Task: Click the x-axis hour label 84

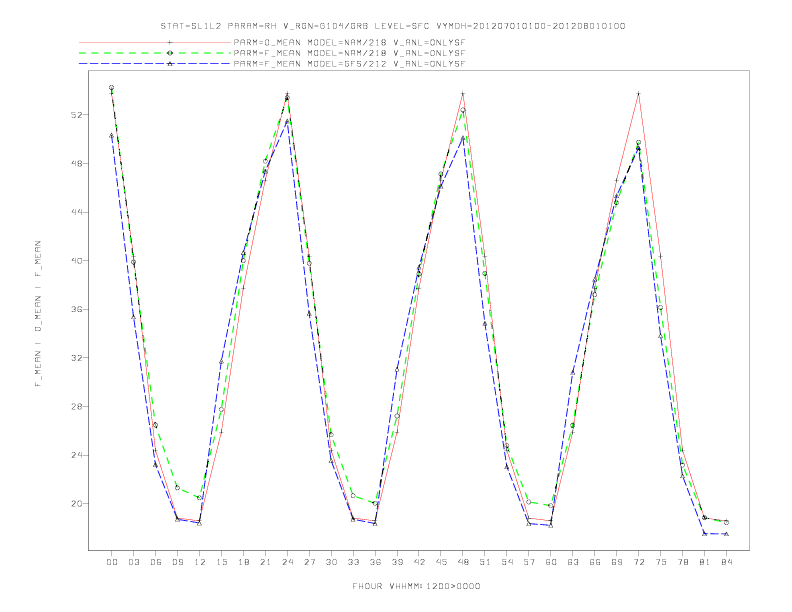Action: tap(727, 562)
